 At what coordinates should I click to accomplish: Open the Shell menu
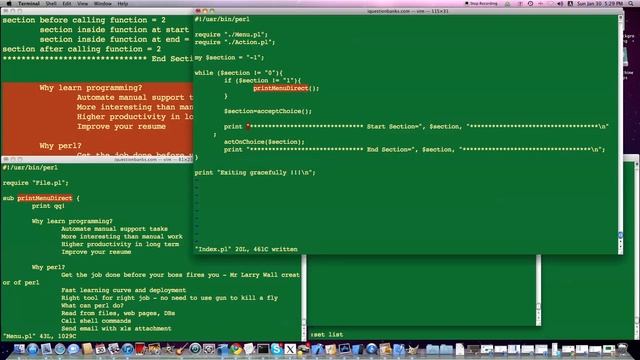[51, 4]
